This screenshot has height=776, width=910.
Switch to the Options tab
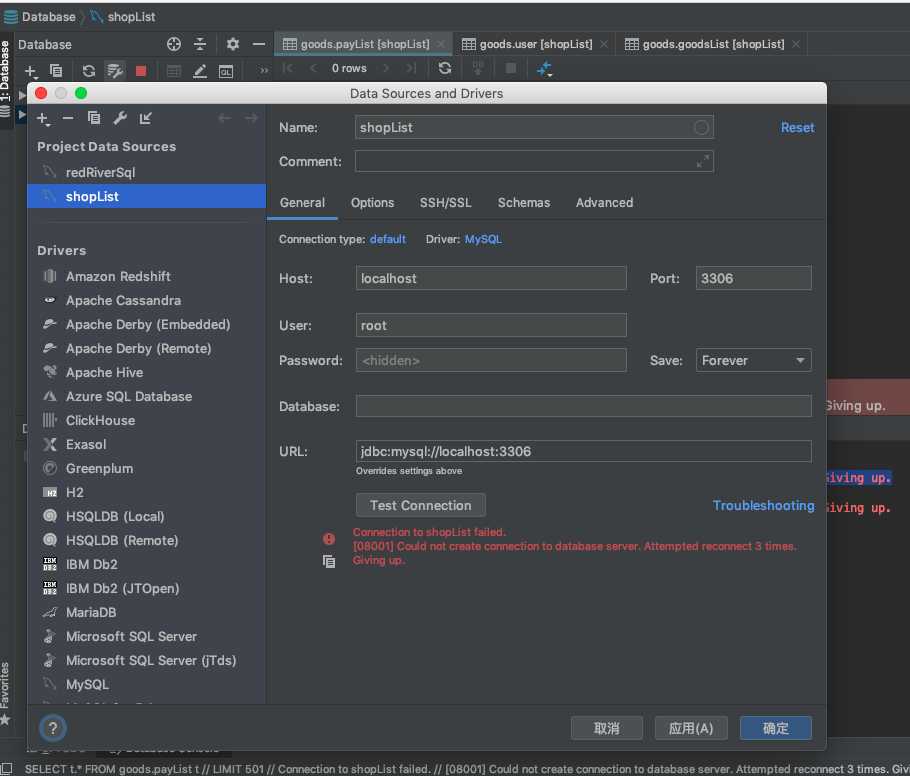click(372, 203)
